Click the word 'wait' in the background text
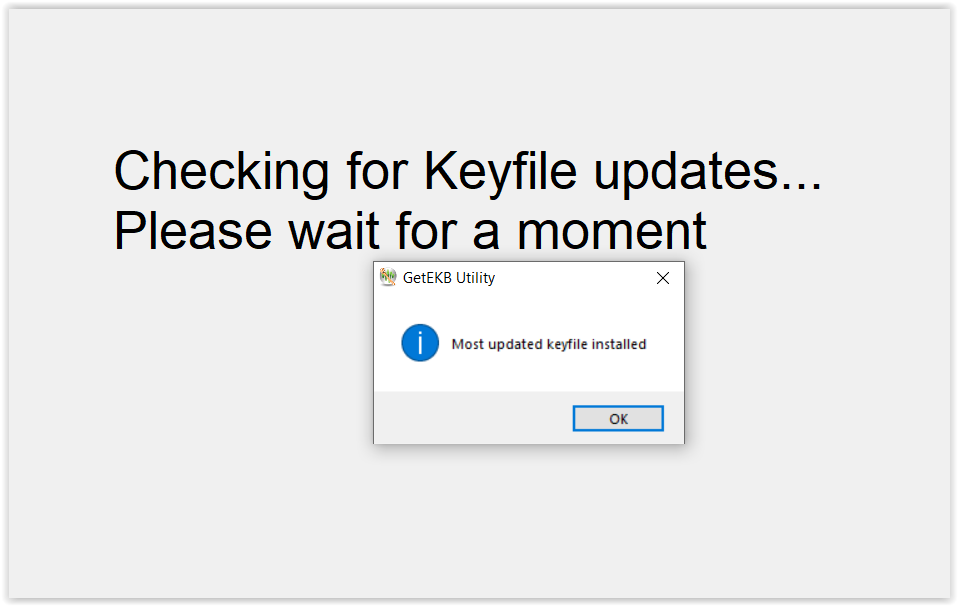 tap(334, 231)
